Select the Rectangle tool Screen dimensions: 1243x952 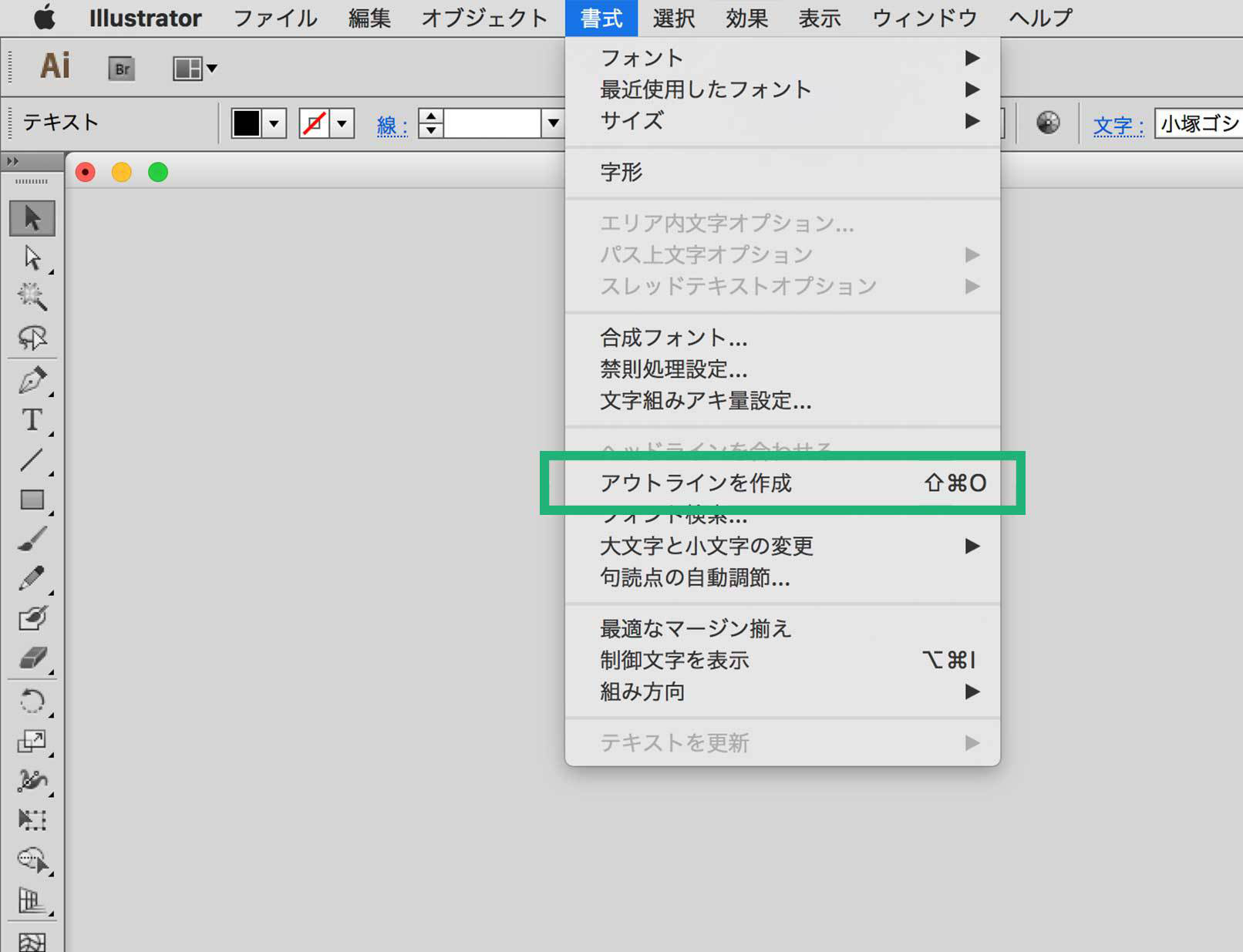click(x=32, y=500)
